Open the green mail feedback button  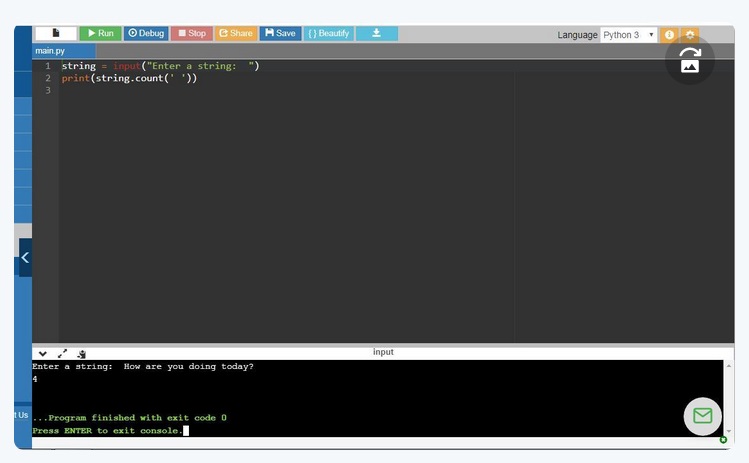click(702, 415)
